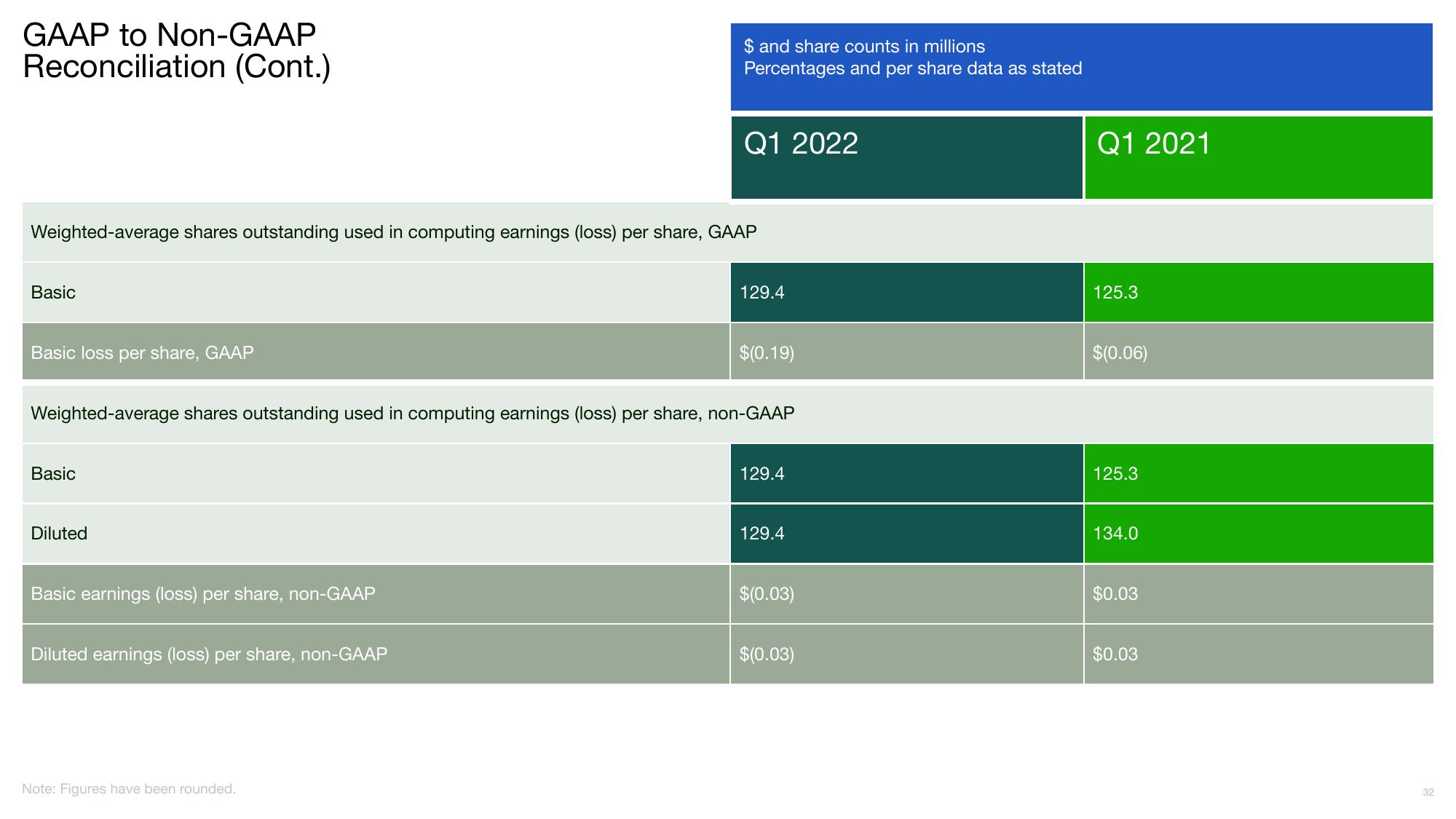Click GAAP Basic shares Q1 2021 value 125.3

tap(1115, 293)
